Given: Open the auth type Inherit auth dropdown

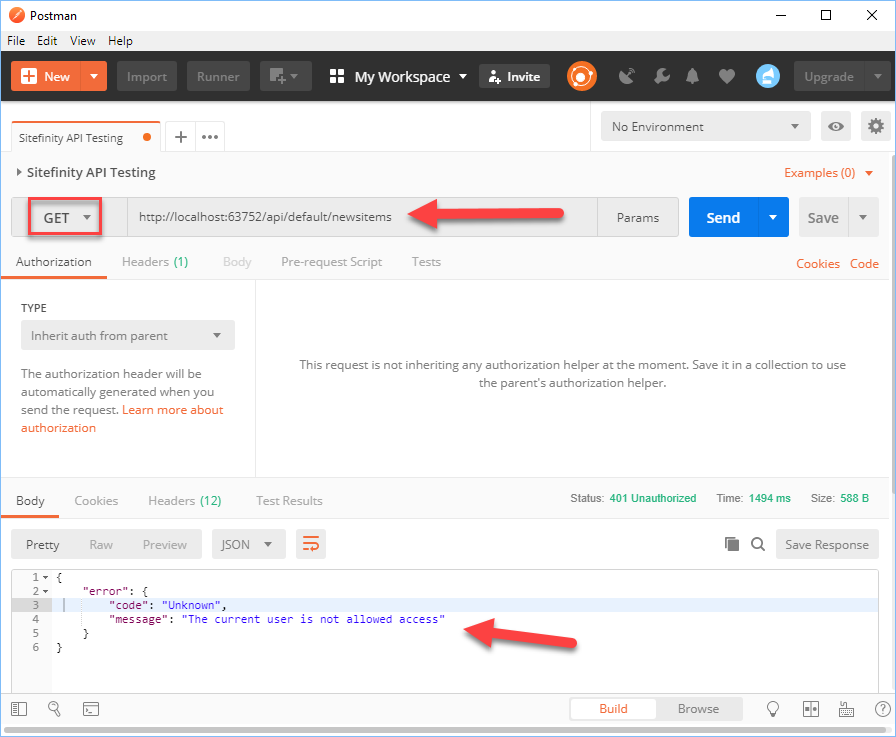Looking at the screenshot, I should tap(128, 335).
